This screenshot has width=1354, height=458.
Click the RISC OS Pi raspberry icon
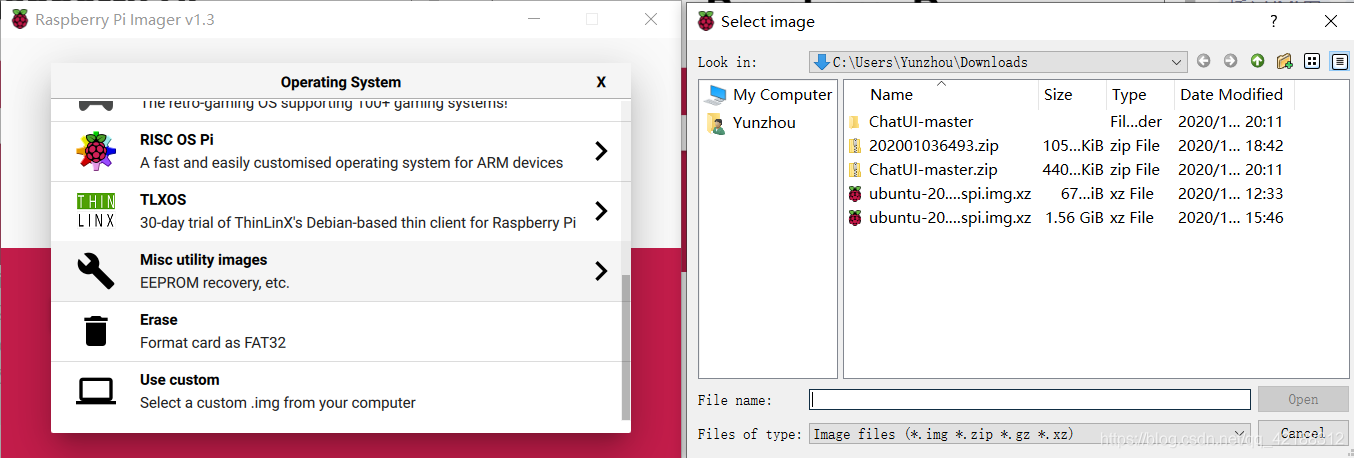click(x=96, y=151)
